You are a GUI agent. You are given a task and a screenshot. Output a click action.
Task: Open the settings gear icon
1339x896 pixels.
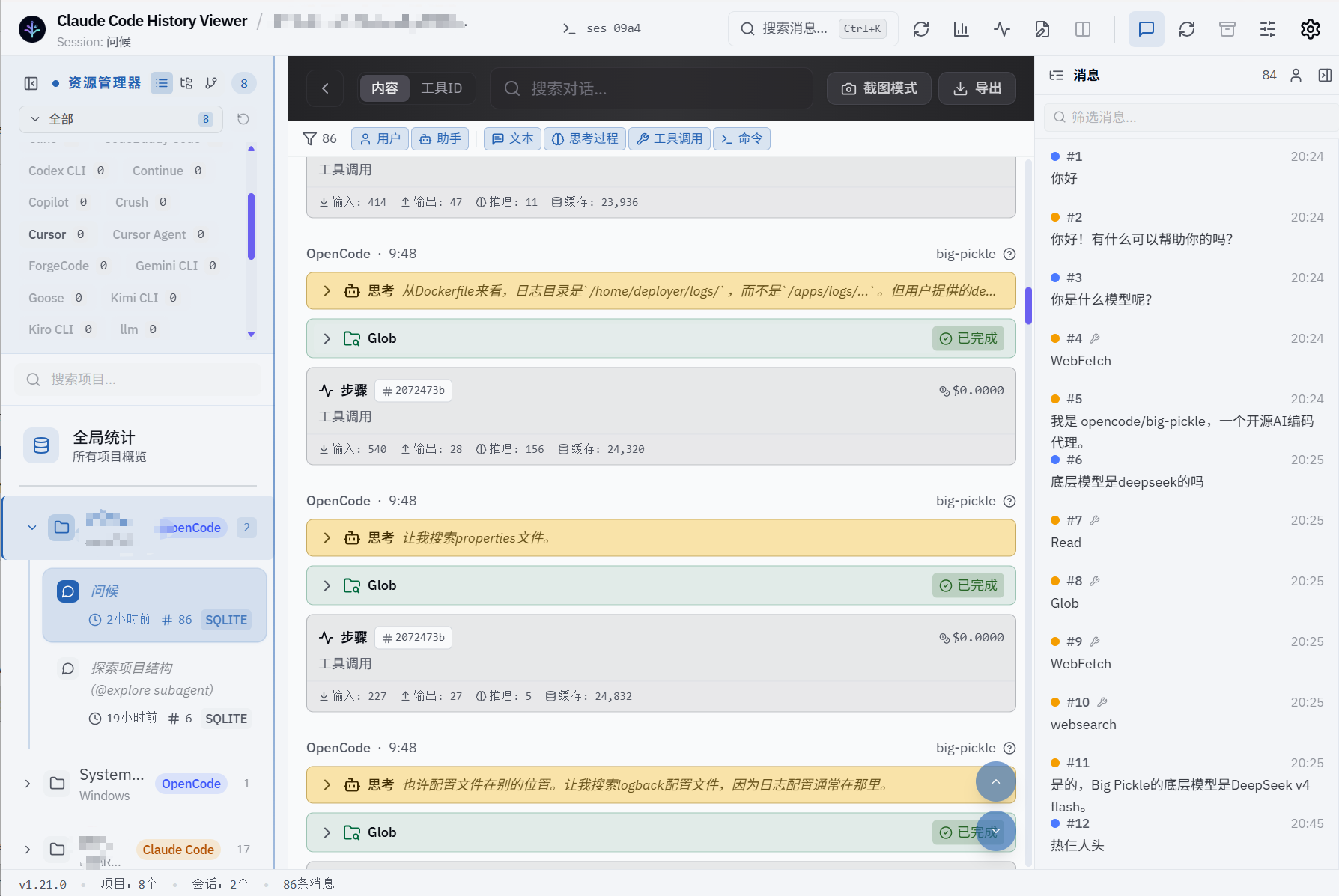pos(1311,29)
